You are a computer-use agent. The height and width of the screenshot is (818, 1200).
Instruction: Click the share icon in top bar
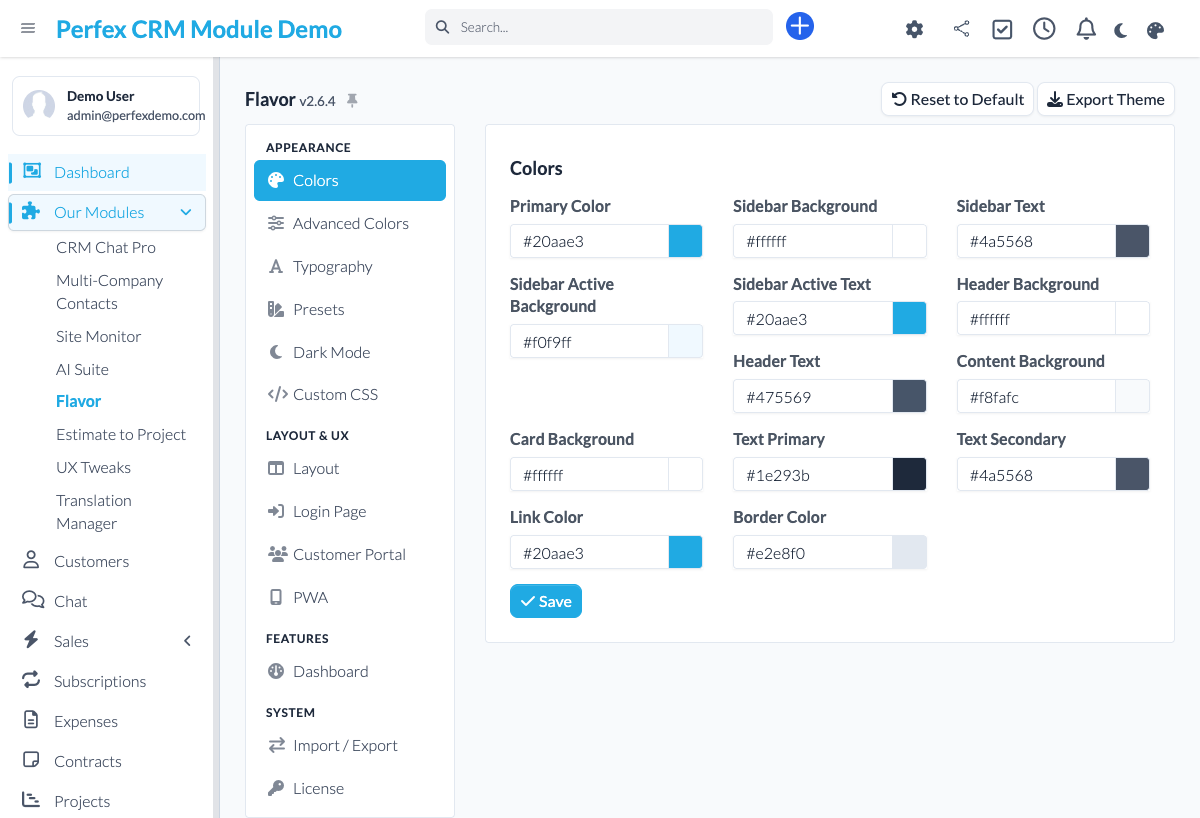point(961,29)
